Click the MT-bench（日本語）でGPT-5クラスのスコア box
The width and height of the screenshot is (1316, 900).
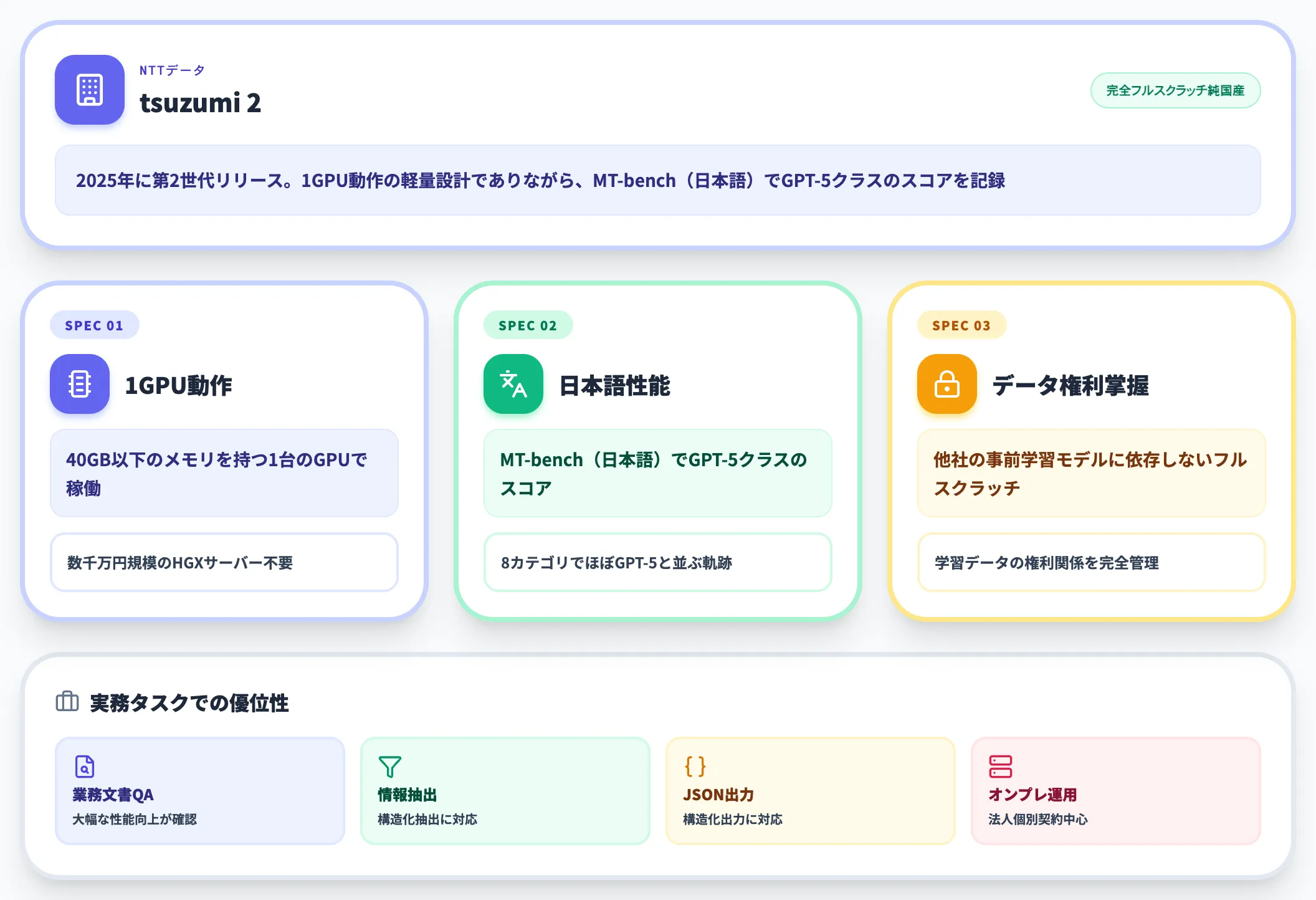[x=658, y=473]
